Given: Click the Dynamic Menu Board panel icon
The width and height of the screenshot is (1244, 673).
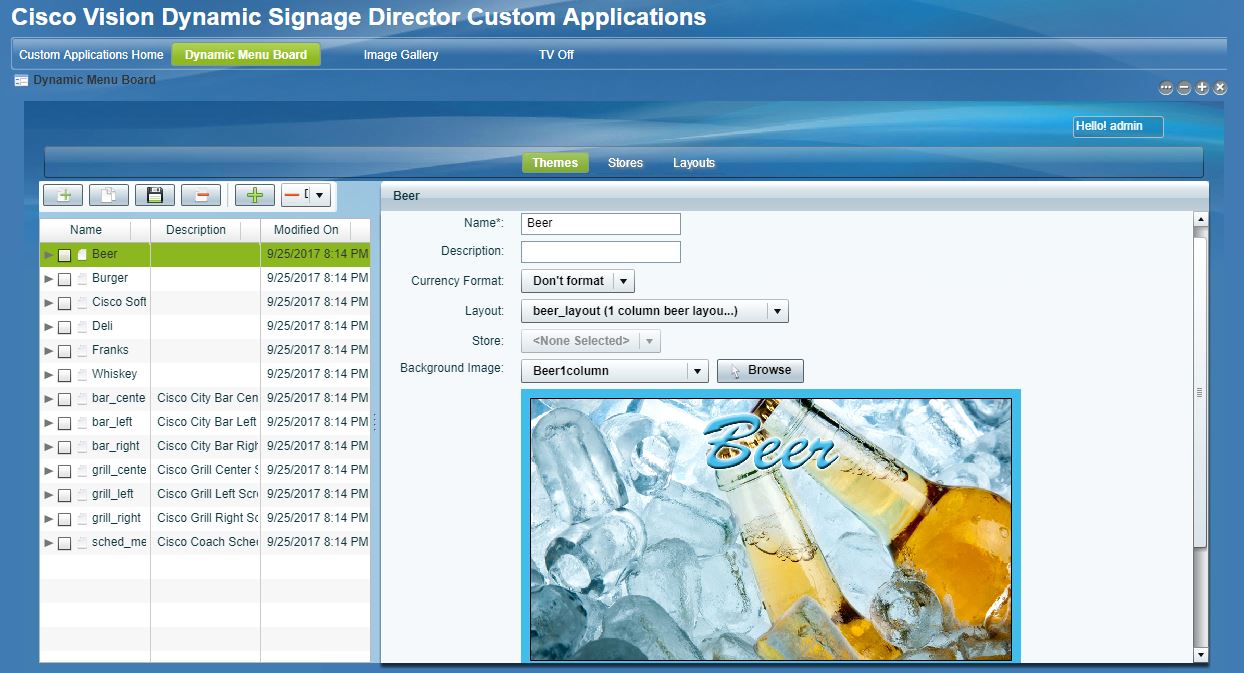Looking at the screenshot, I should click(21, 81).
